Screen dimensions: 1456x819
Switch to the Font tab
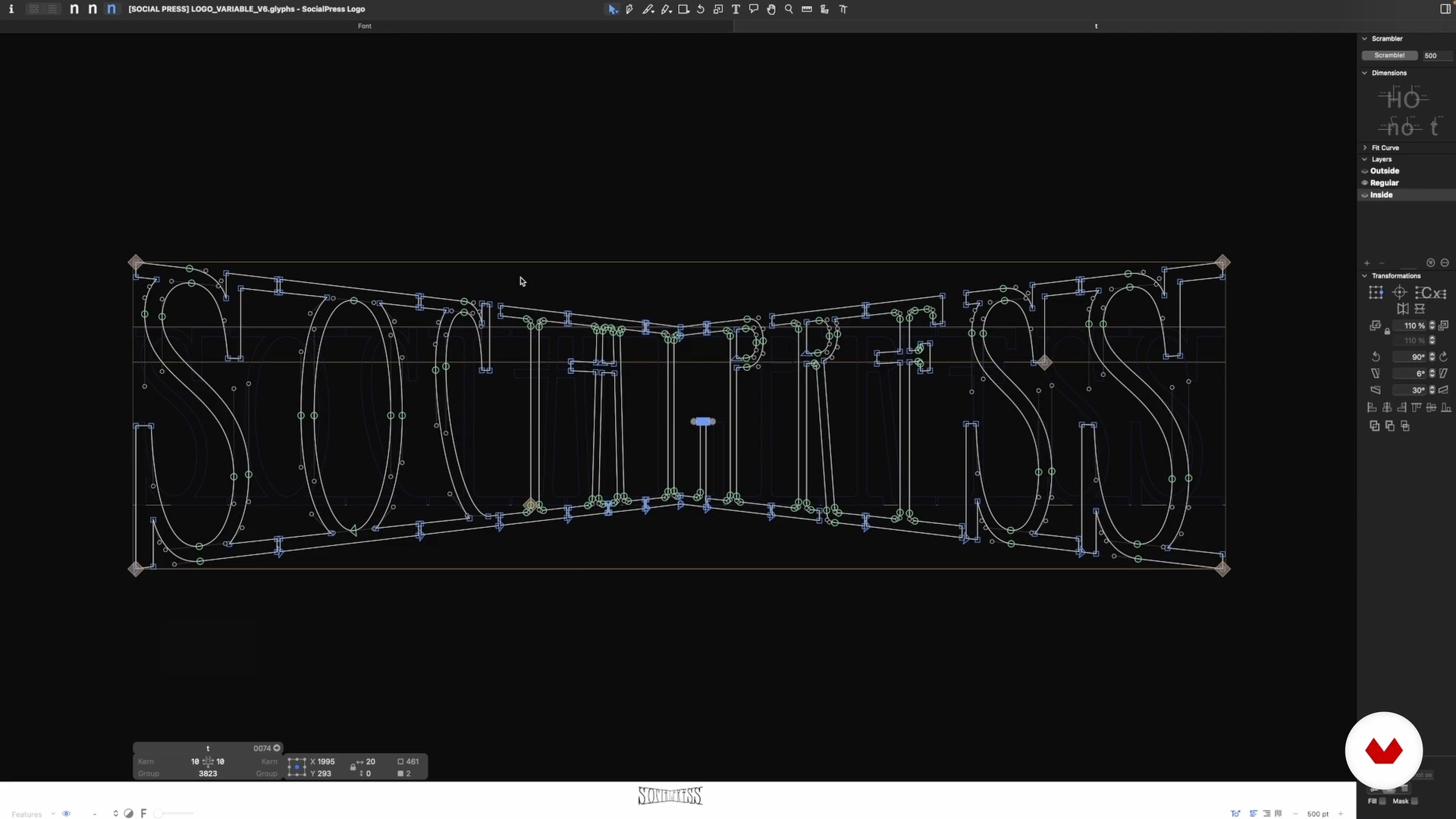point(365,26)
